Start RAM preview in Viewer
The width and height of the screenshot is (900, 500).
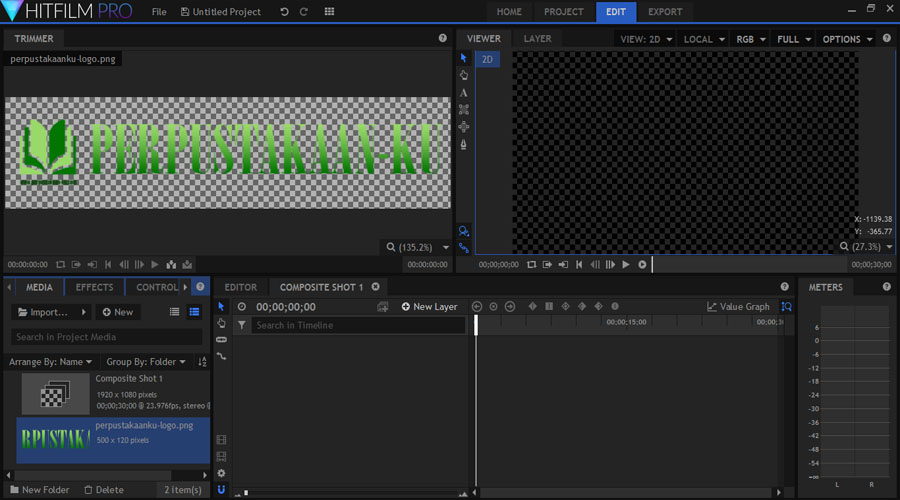point(642,265)
